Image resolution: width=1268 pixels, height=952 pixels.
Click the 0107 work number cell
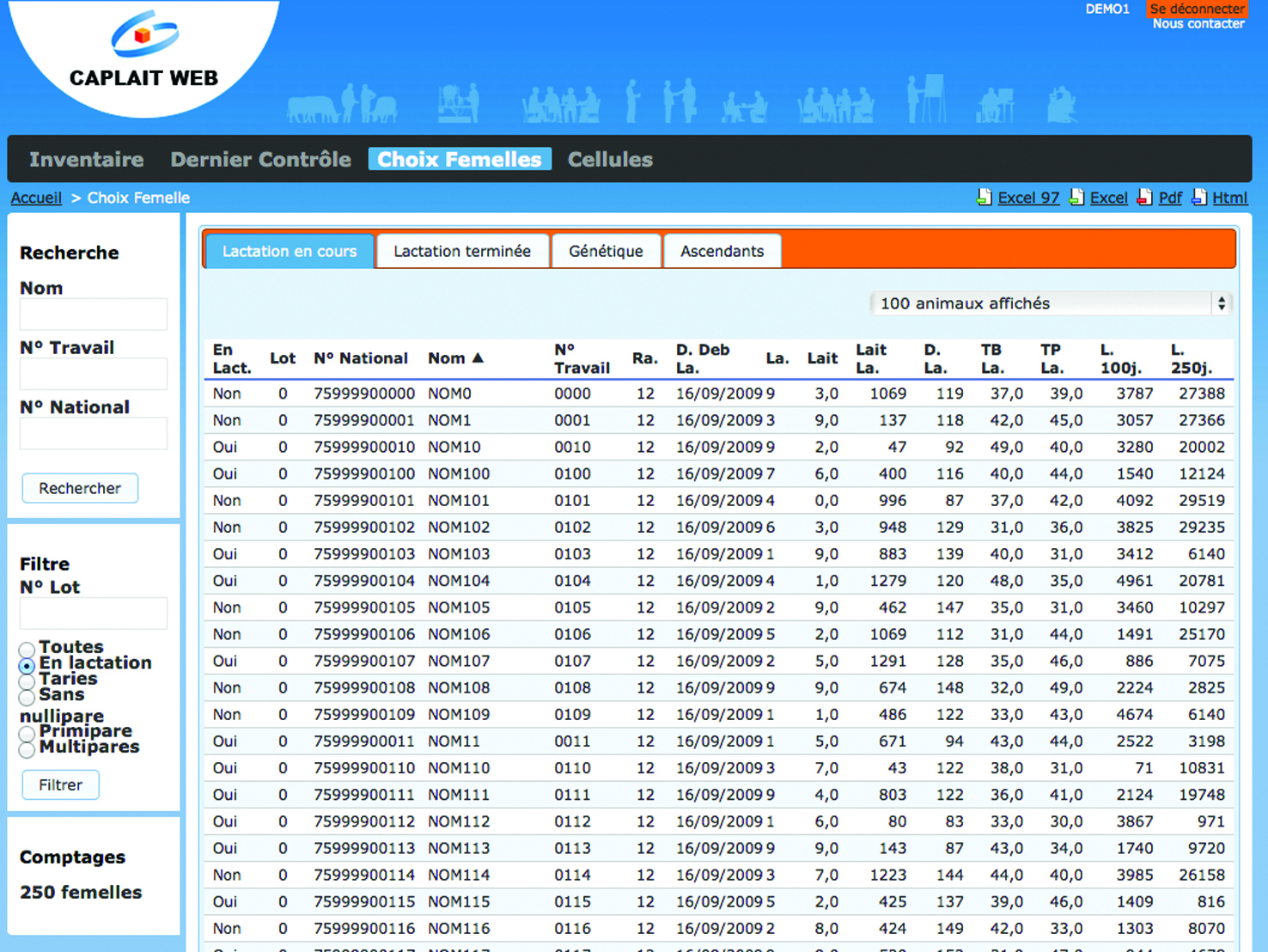click(x=572, y=661)
